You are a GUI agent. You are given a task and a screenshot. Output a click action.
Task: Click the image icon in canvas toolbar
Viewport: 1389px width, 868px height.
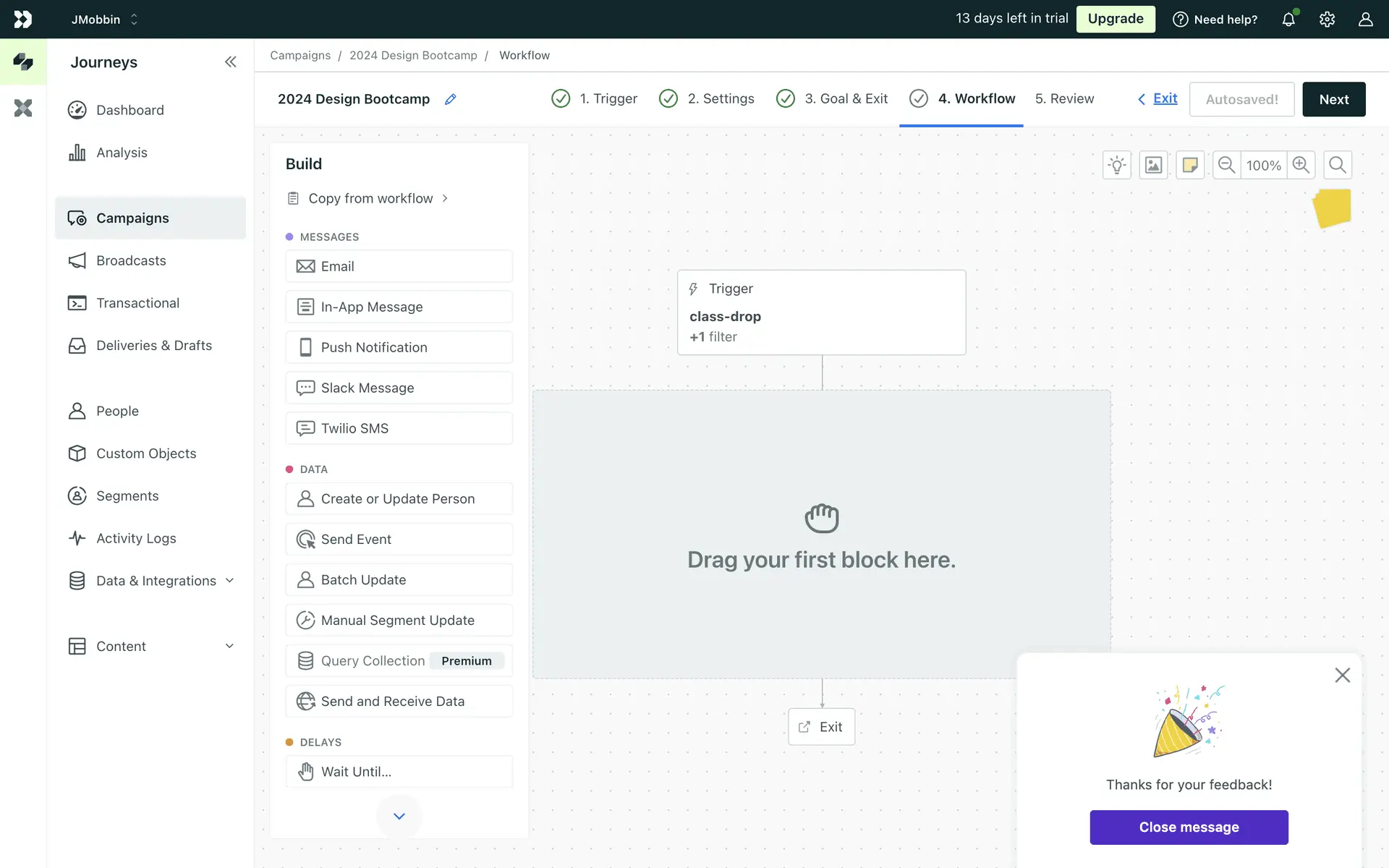(x=1153, y=165)
